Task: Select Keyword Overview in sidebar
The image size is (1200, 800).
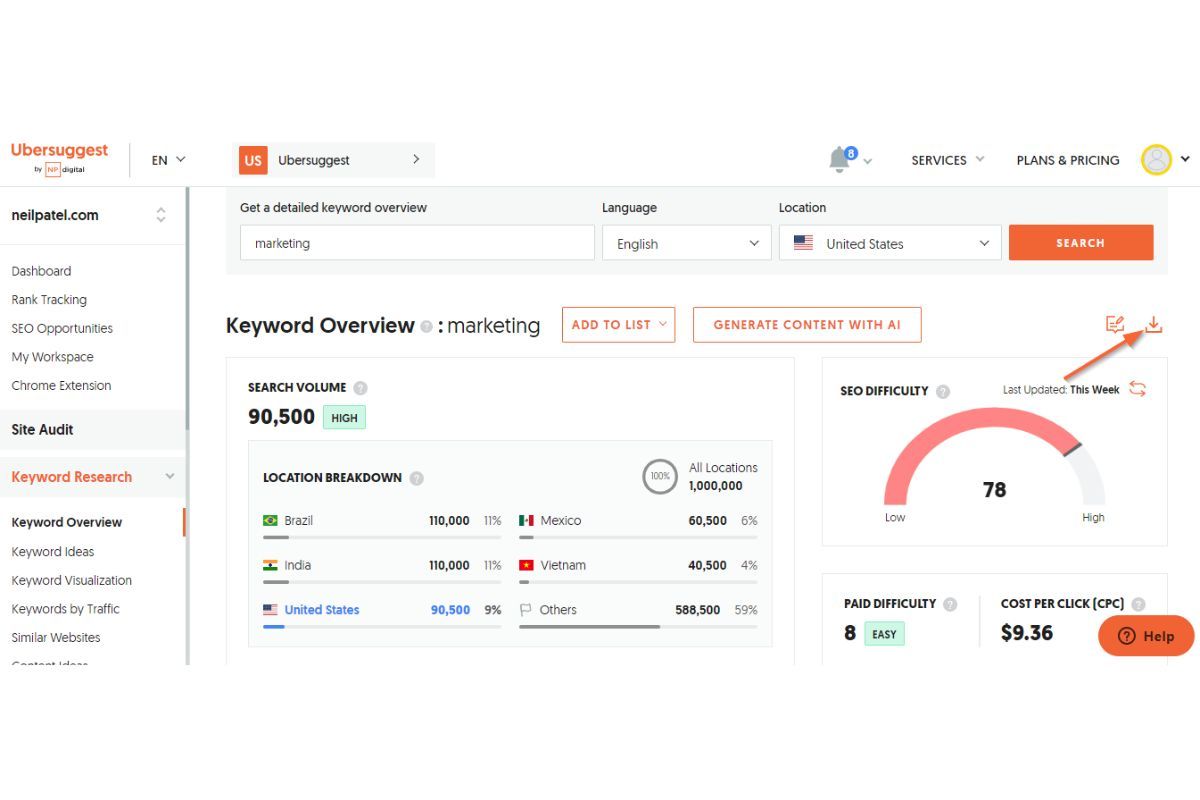Action: (x=67, y=522)
